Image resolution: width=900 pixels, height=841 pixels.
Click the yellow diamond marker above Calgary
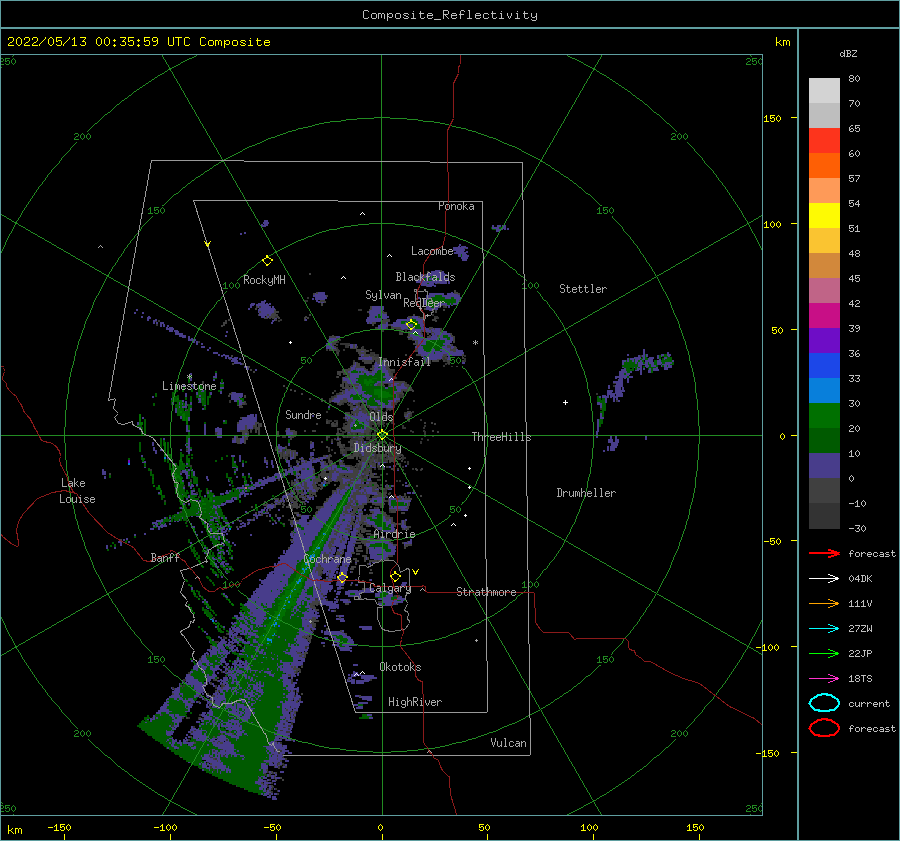point(395,576)
